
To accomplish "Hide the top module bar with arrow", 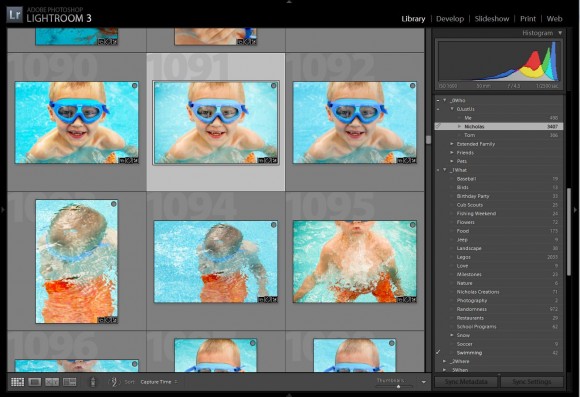I will 289,2.
